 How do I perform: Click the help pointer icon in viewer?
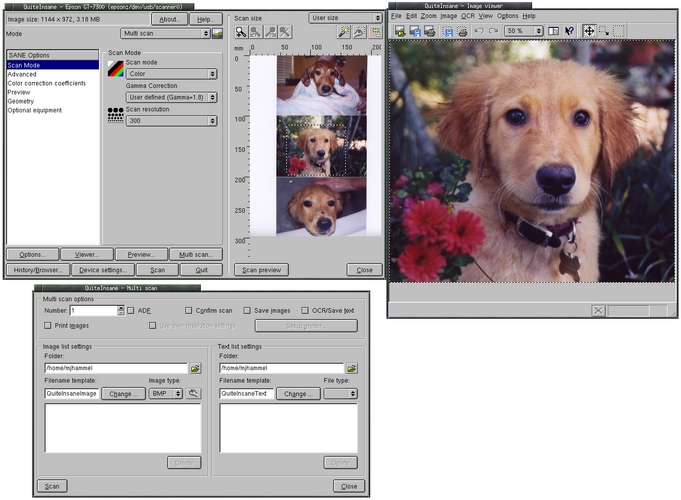point(569,31)
